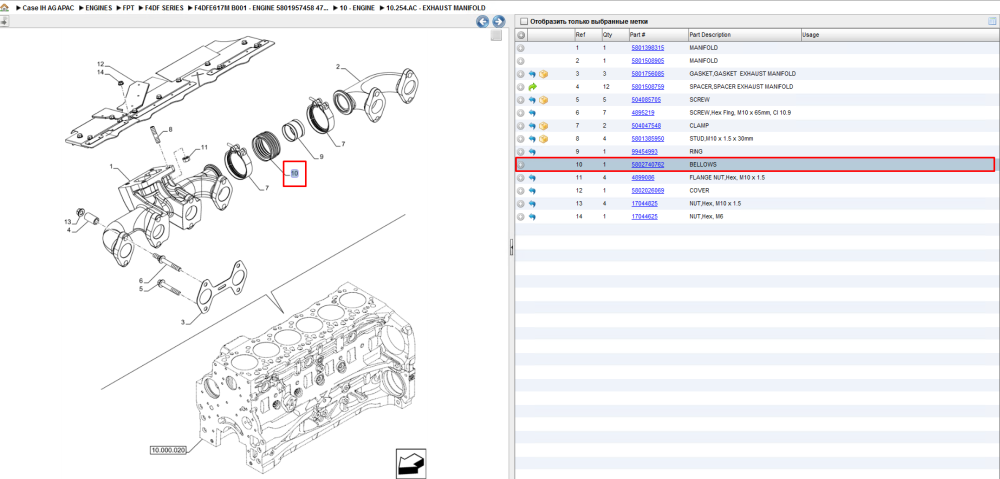
Task: Click the panel icon at parts list top-right
Action: 992,21
